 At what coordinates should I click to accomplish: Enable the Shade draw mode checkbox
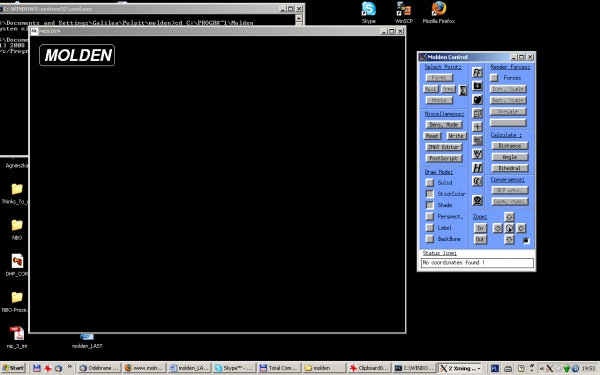point(430,205)
